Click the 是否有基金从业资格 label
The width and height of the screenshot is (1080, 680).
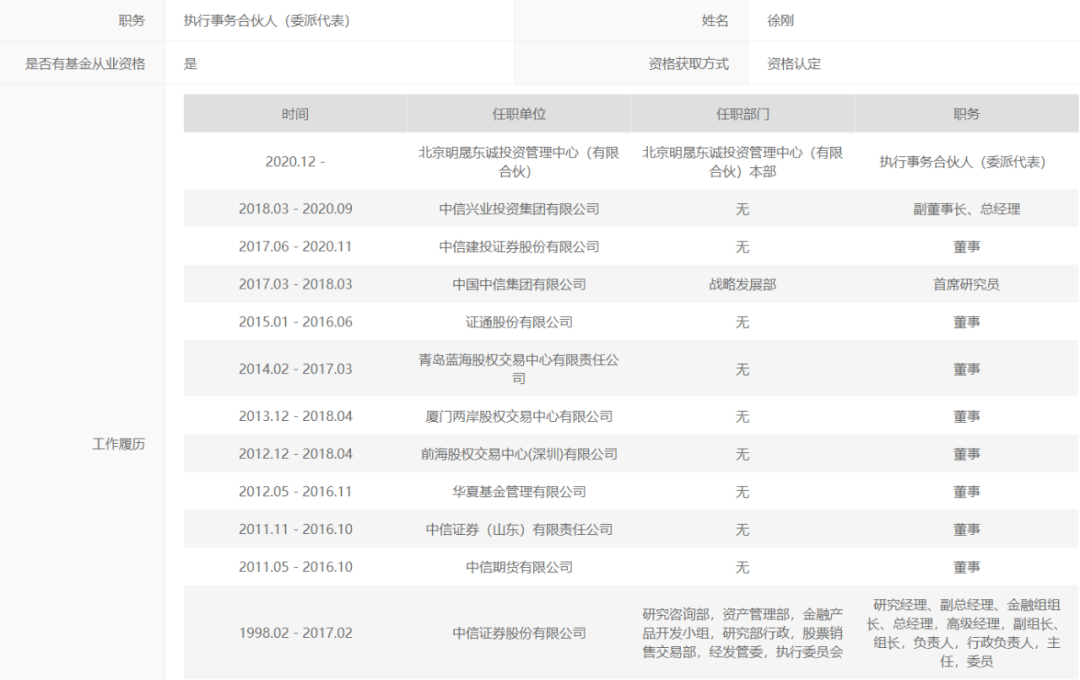pos(85,64)
